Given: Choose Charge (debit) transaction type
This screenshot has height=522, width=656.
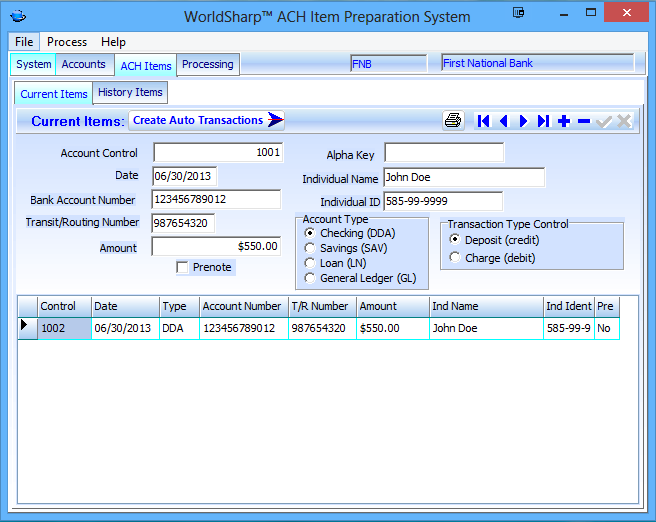Looking at the screenshot, I should [x=455, y=258].
